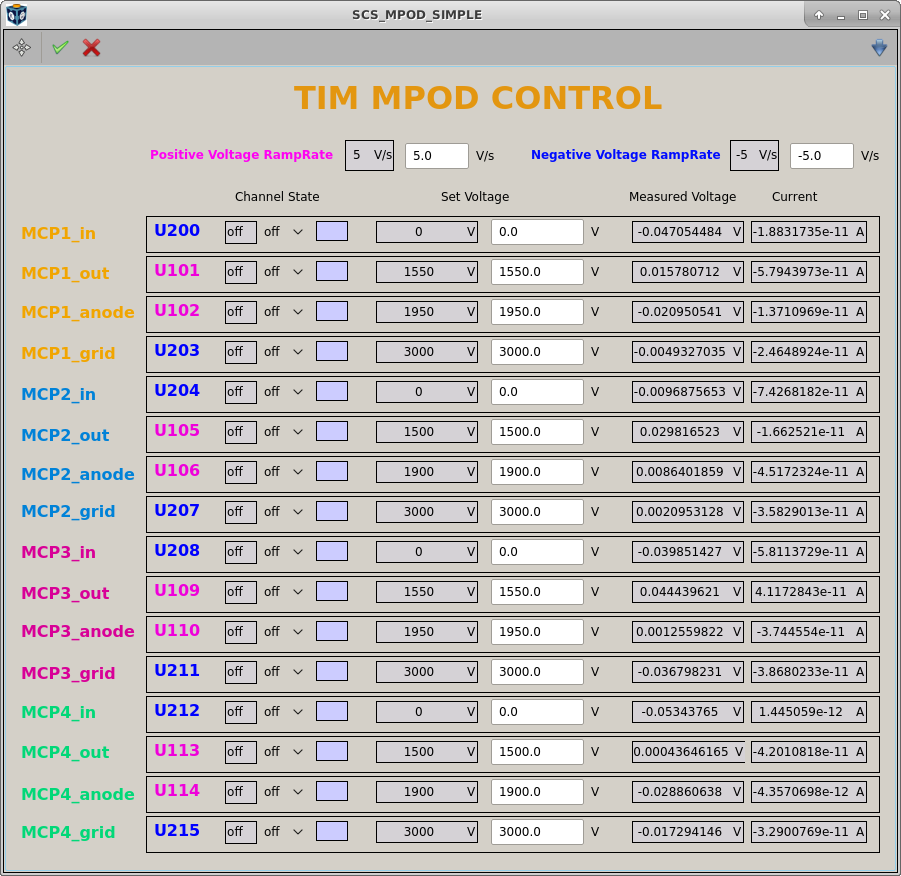Click the U200 device label
Viewport: 901px width, 876px height.
(177, 230)
